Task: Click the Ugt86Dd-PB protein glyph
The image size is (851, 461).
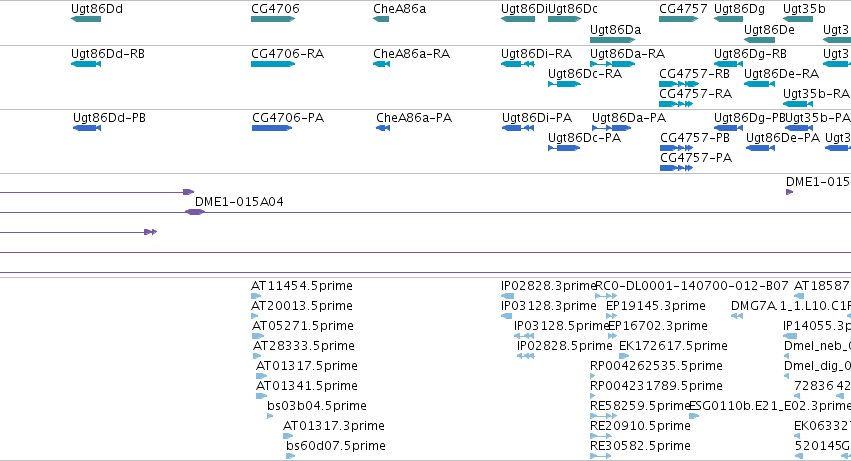Action: point(87,128)
